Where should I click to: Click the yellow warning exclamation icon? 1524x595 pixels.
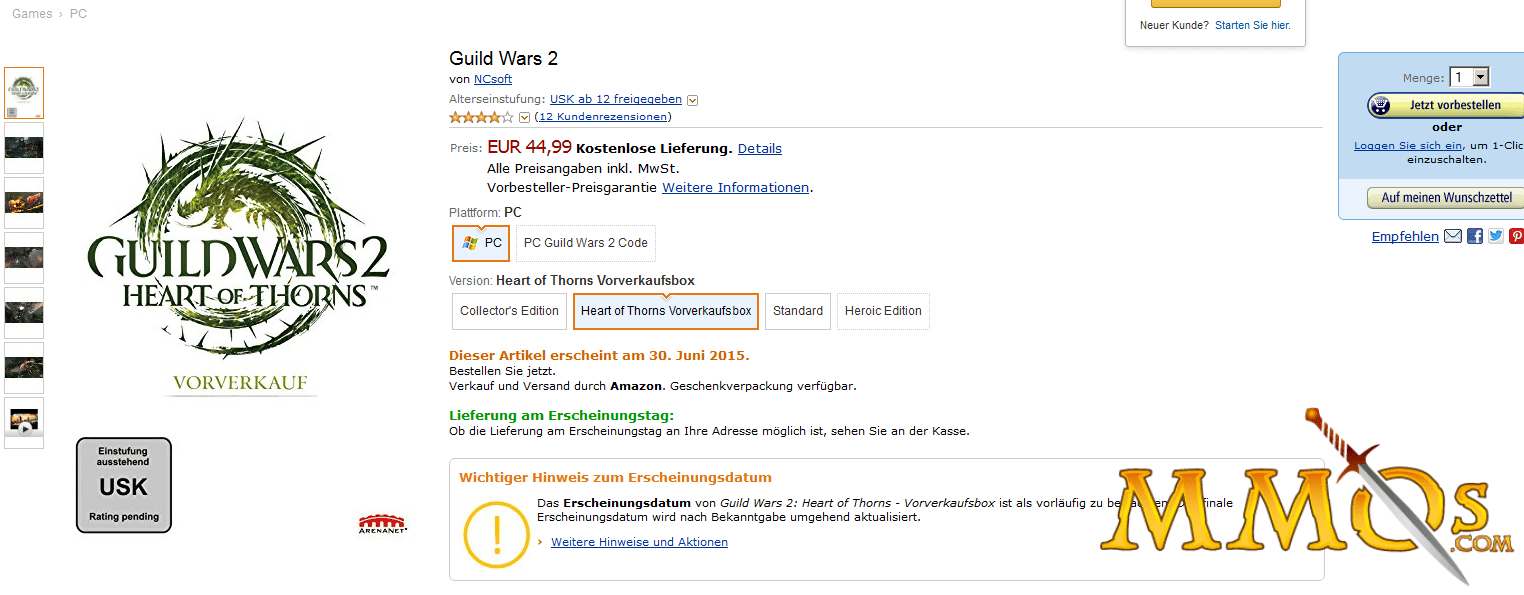[496, 530]
